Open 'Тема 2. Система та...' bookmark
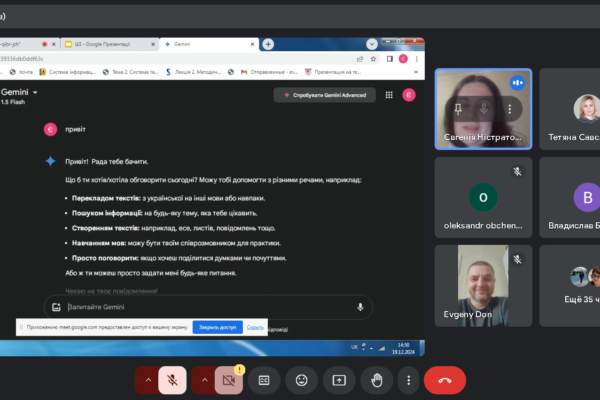Image resolution: width=600 pixels, height=400 pixels. coord(130,72)
